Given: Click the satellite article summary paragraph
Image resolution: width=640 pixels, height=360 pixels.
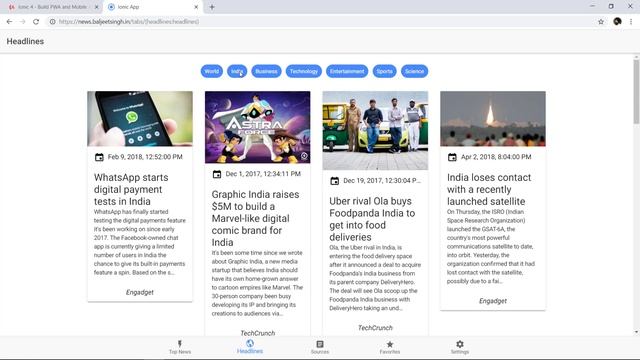Looking at the screenshot, I should (x=491, y=247).
